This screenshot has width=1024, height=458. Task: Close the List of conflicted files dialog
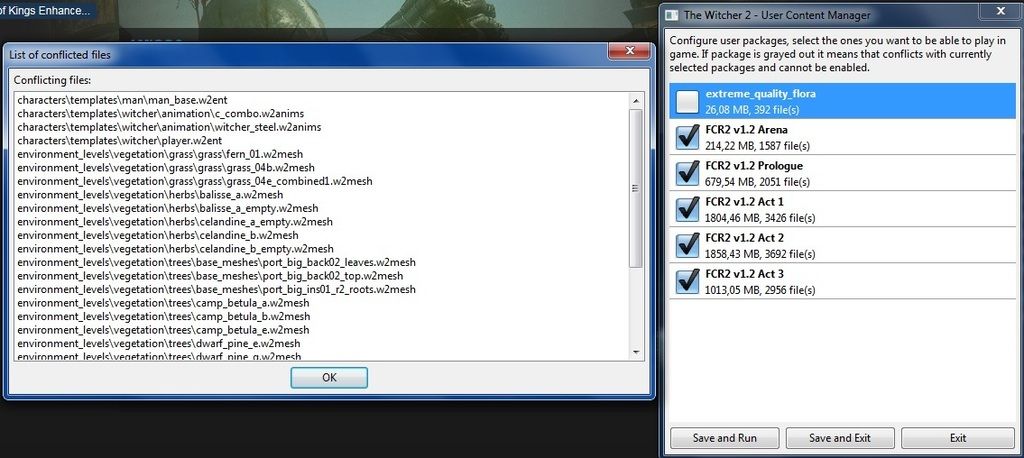point(630,51)
